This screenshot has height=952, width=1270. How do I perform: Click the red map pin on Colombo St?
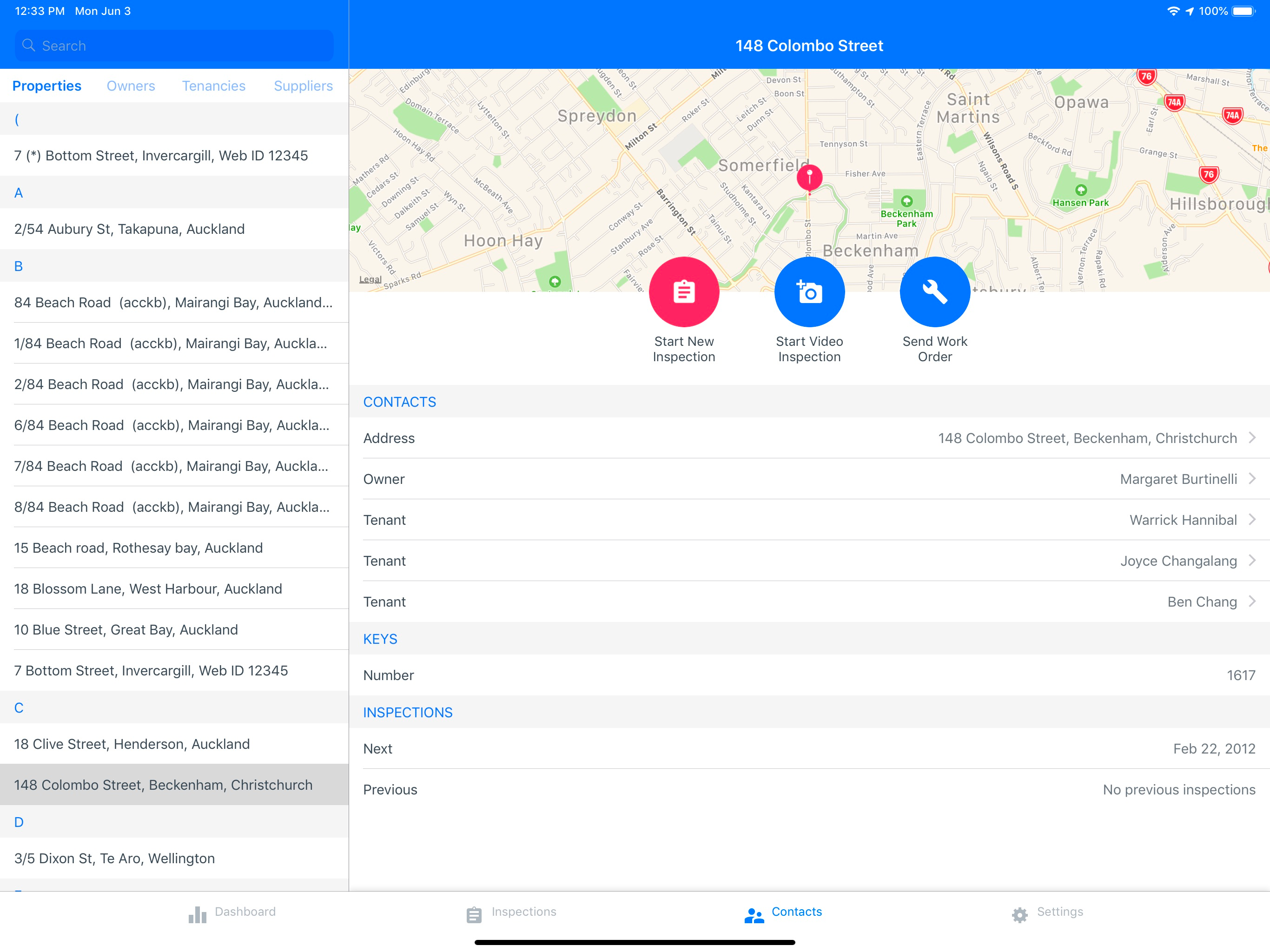pyautogui.click(x=809, y=178)
